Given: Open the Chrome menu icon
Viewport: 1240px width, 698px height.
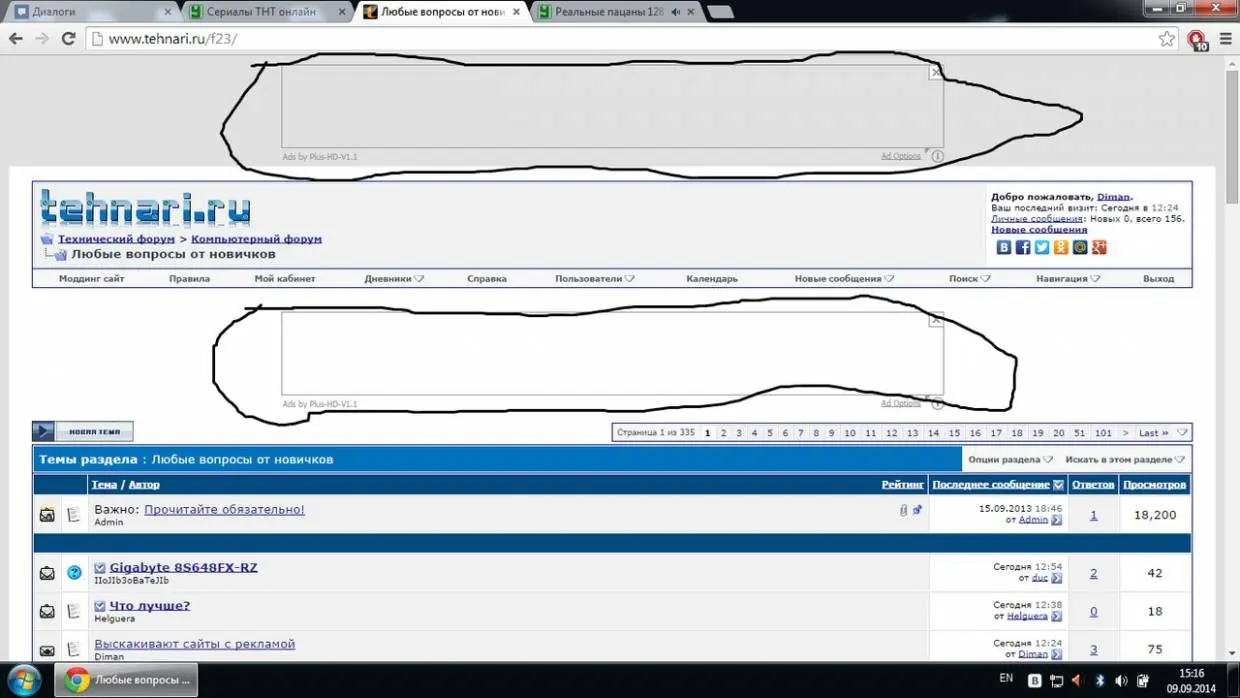Looking at the screenshot, I should (1225, 39).
